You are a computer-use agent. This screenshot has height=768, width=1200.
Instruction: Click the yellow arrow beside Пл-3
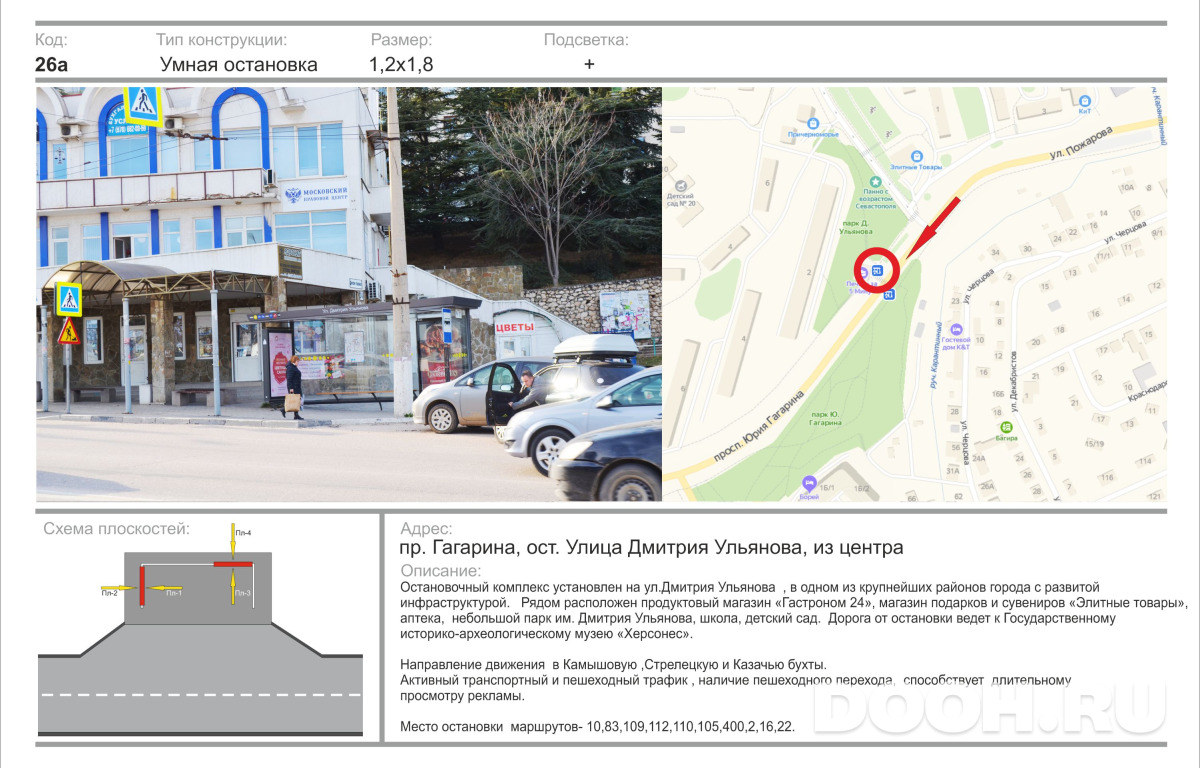233,586
